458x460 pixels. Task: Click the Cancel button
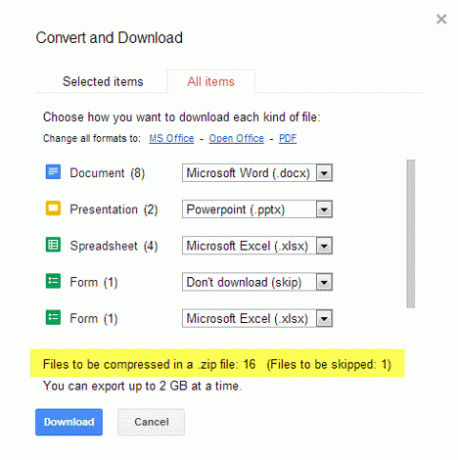[151, 422]
